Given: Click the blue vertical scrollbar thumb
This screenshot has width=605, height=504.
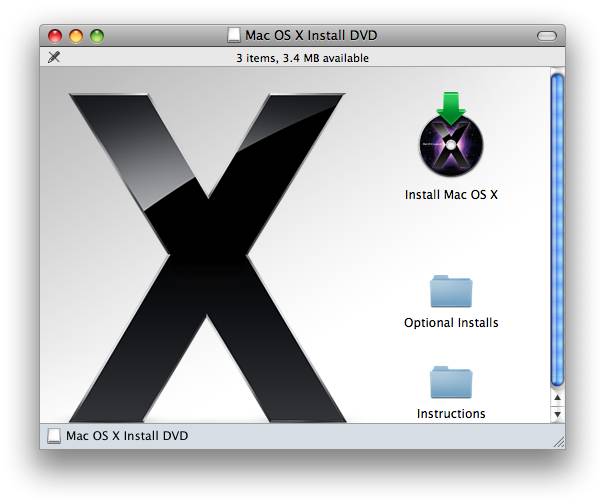Looking at the screenshot, I should point(557,230).
